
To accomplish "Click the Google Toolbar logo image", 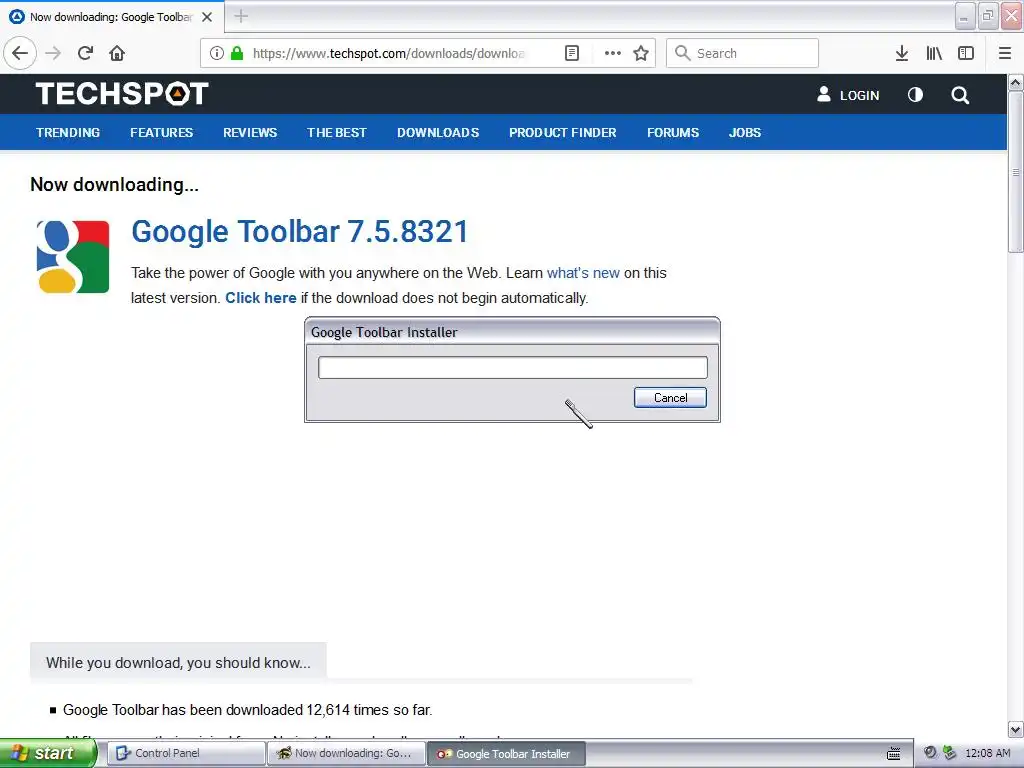I will (72, 257).
